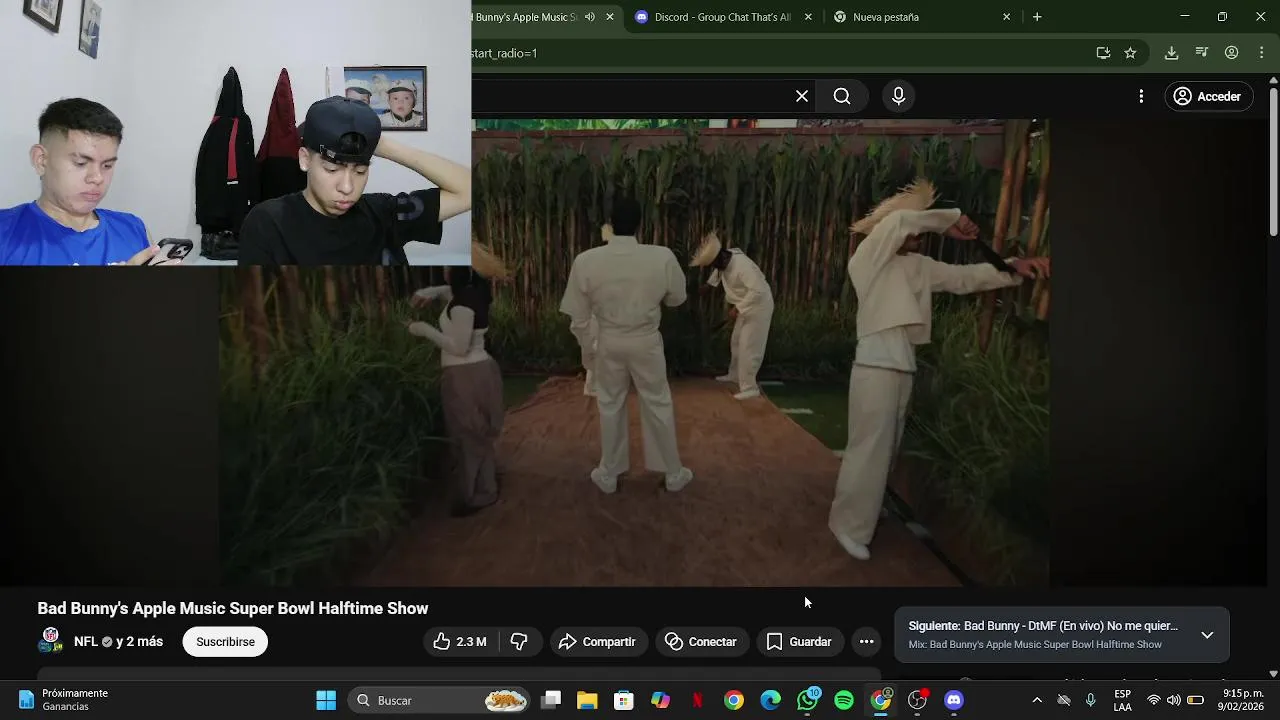Screen dimensions: 1280x720
Task: Show hidden system tray icons
Action: pyautogui.click(x=1037, y=700)
